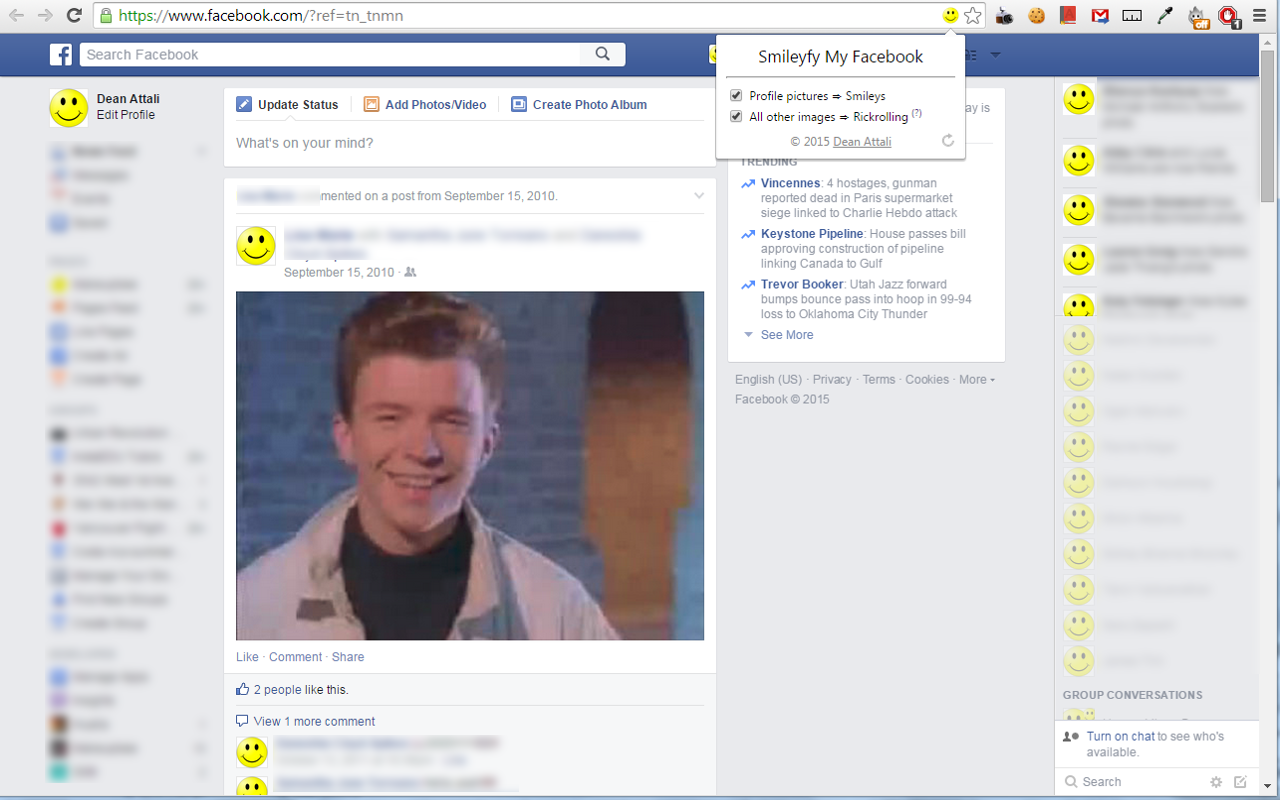The image size is (1280, 800).
Task: Click the Vincennes trending arrow icon
Action: click(x=748, y=184)
